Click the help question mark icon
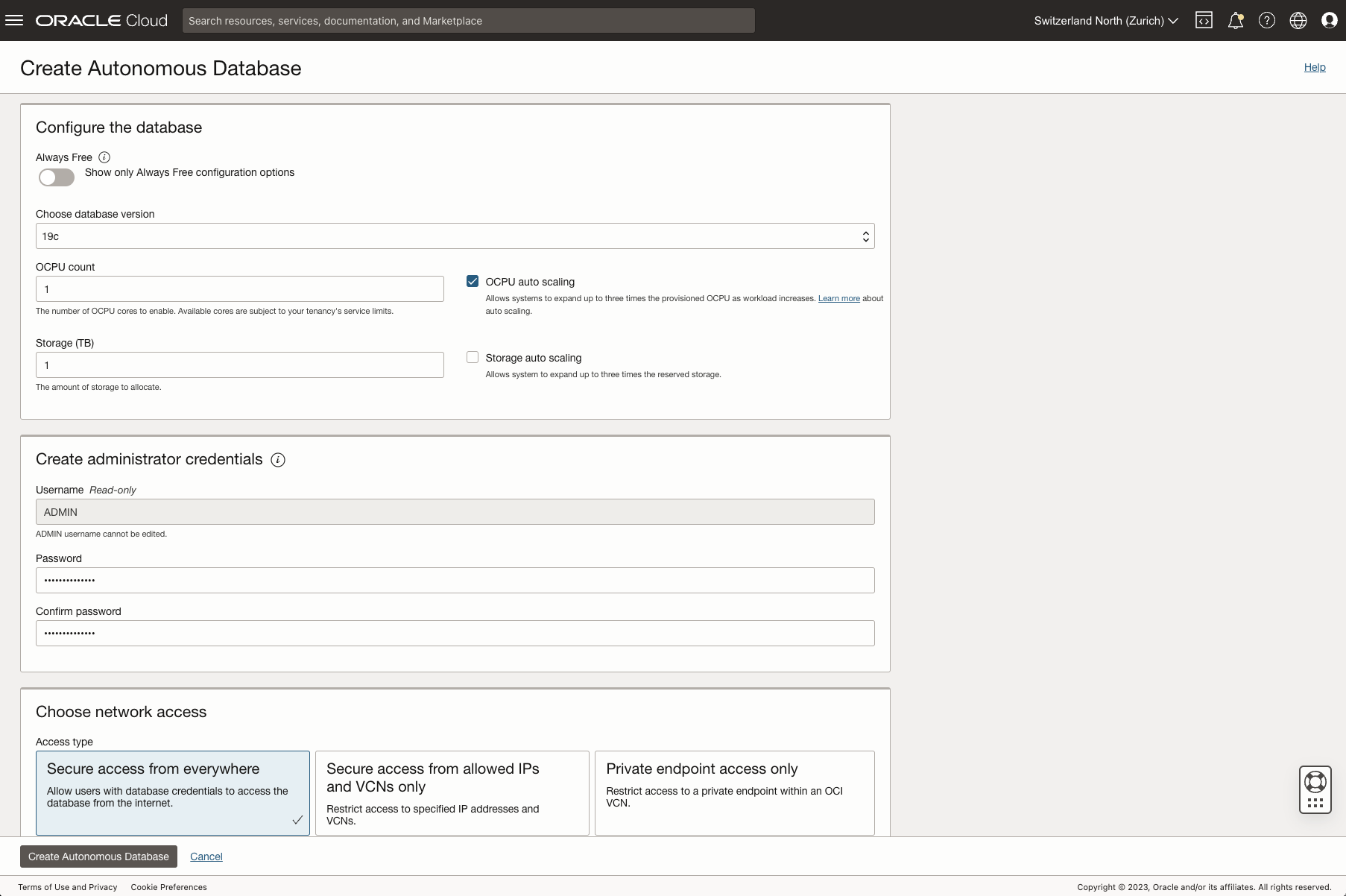Viewport: 1346px width, 896px height. coord(1266,20)
